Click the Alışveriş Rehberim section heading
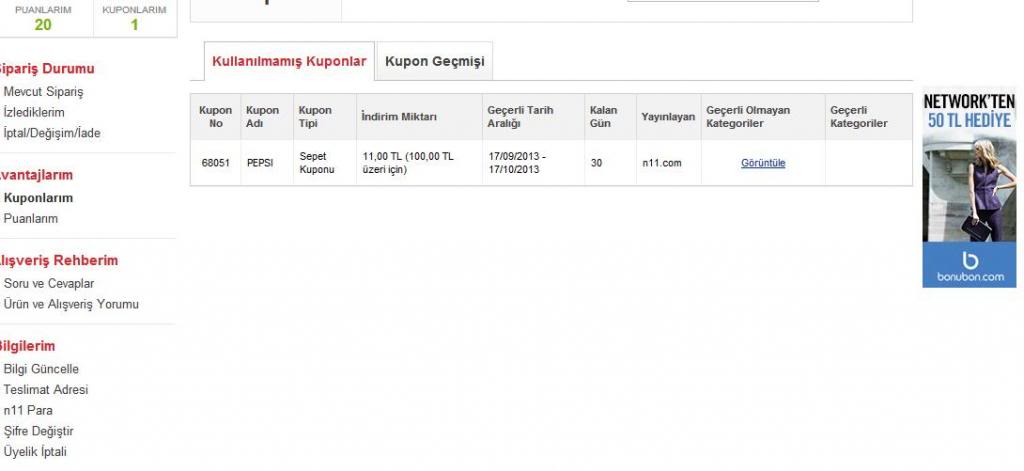 (x=57, y=261)
